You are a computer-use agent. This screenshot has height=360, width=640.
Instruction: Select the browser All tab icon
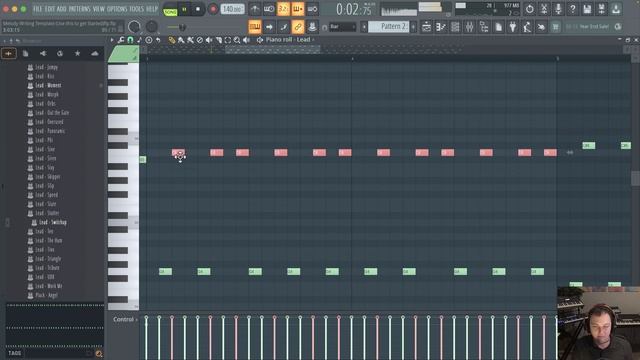coord(9,53)
